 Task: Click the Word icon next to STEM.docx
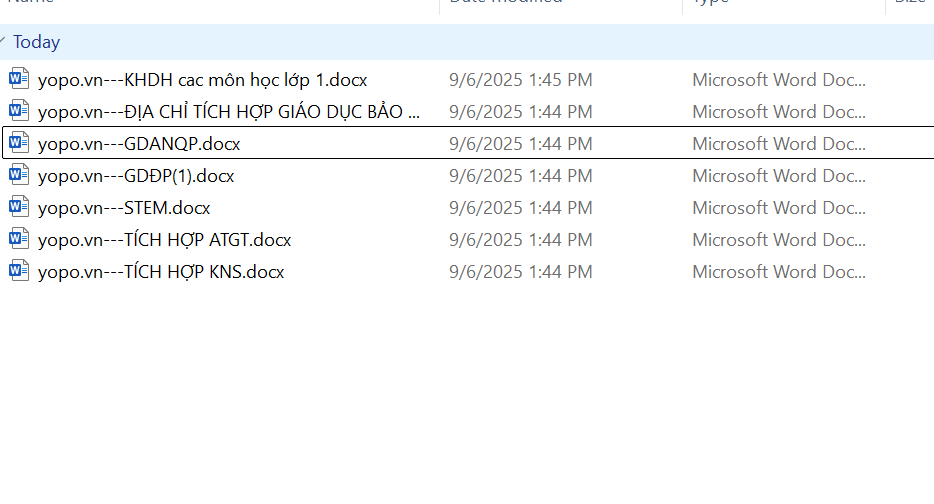pyautogui.click(x=19, y=207)
